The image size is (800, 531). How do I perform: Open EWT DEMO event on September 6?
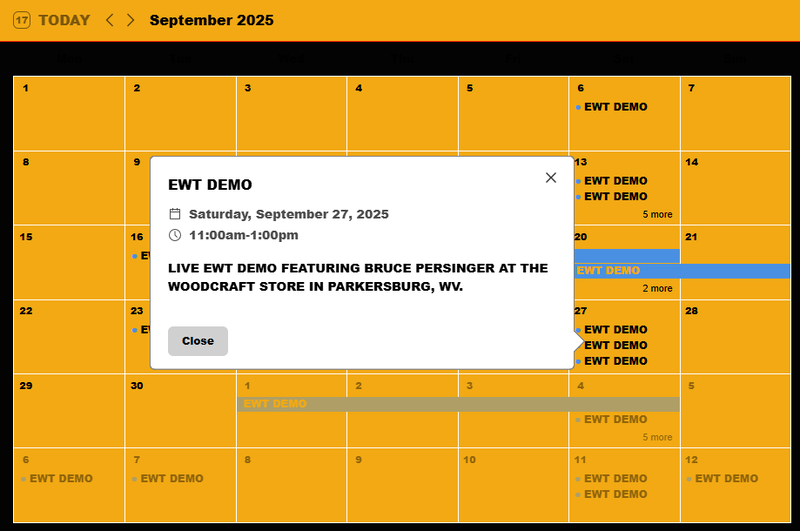615,107
